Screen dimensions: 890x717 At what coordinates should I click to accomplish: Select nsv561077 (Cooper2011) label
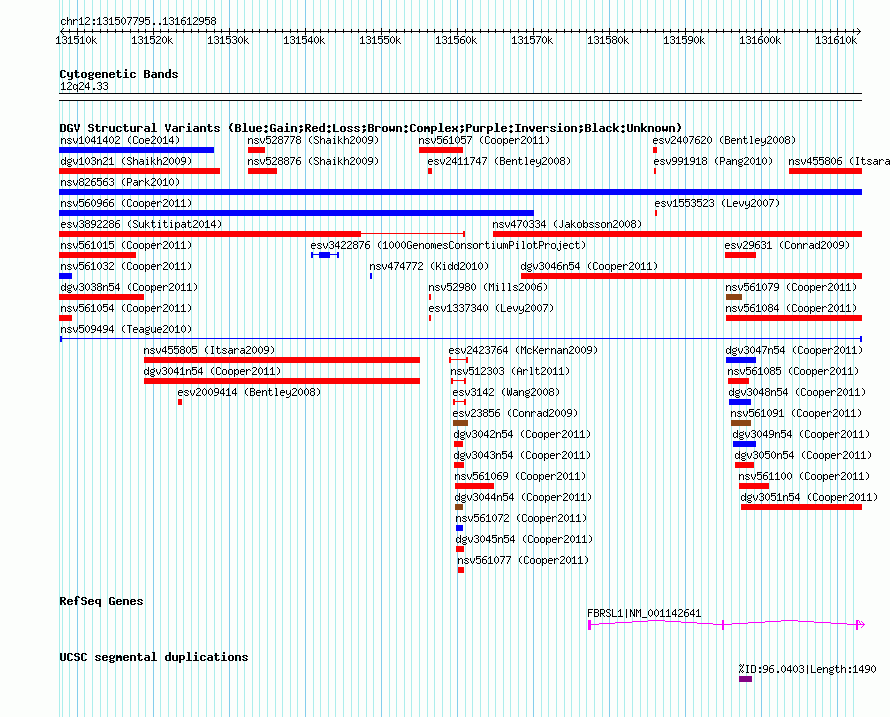[523, 560]
